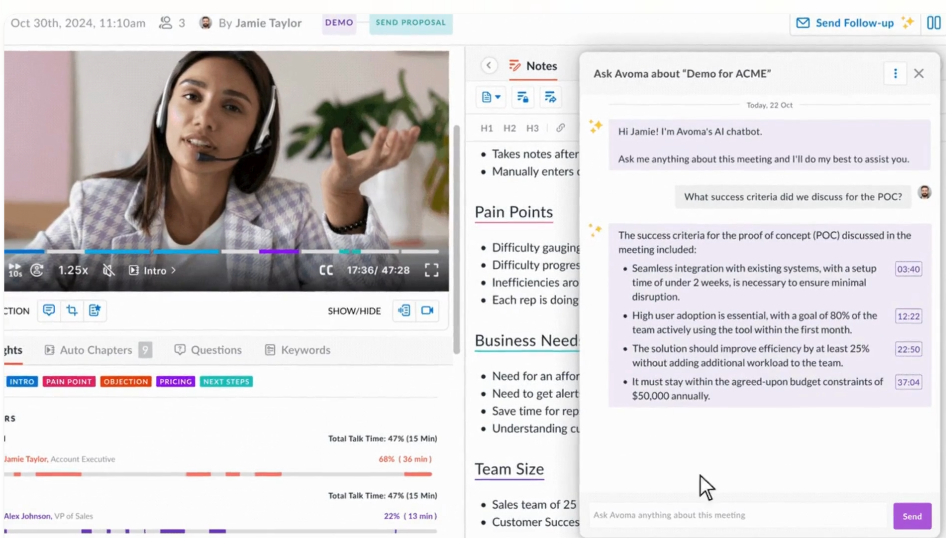946x538 pixels.
Task: Click the Business Needs heading in notes
Action: coord(527,341)
